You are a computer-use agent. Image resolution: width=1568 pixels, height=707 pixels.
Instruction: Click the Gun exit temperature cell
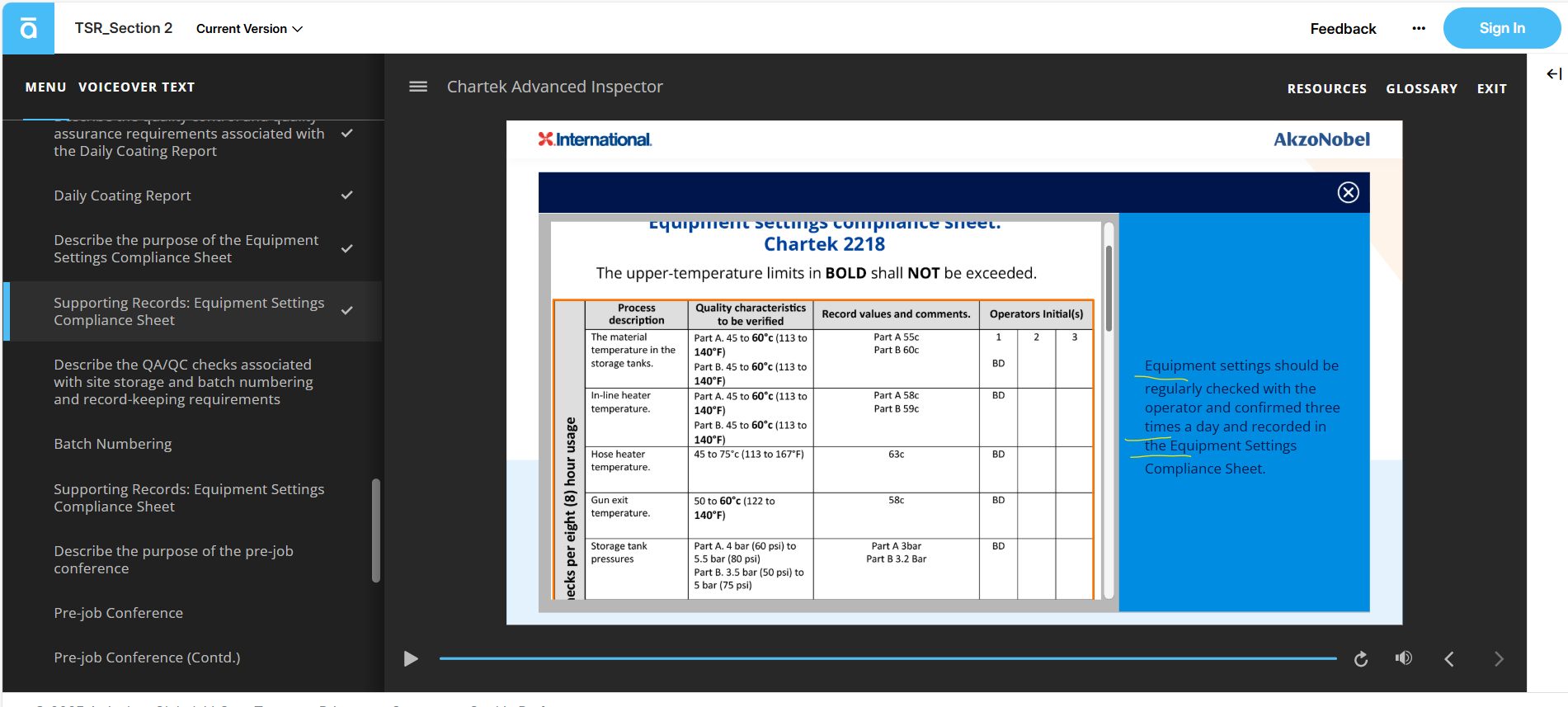(x=636, y=516)
